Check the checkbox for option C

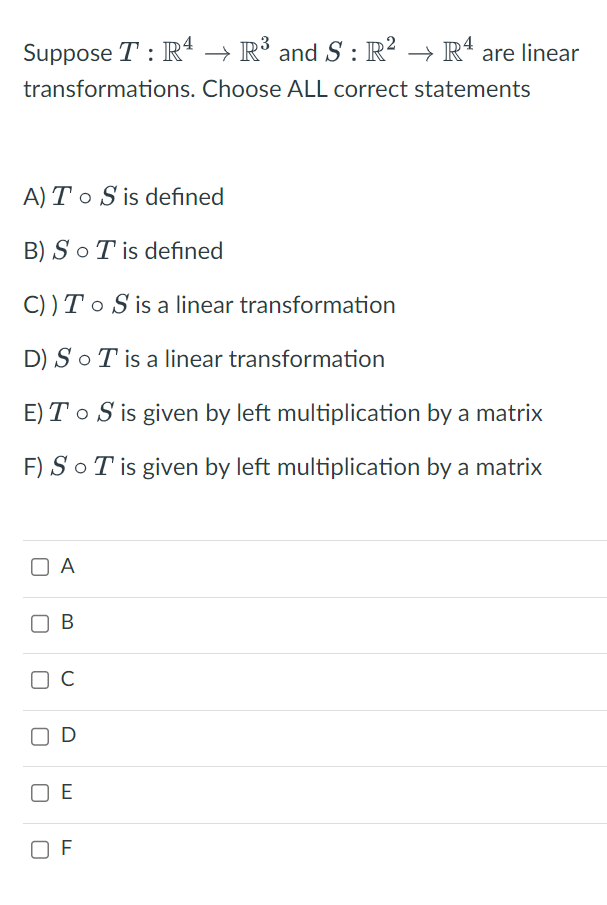coord(39,679)
